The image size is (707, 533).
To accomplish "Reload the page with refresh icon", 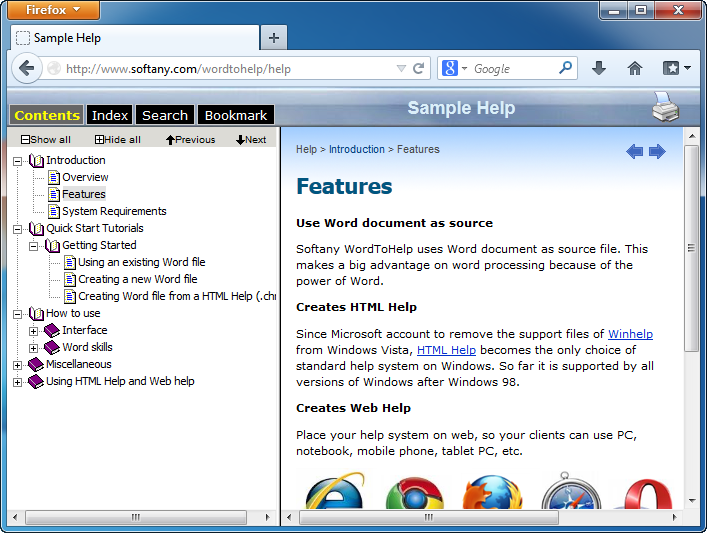I will click(x=419, y=69).
